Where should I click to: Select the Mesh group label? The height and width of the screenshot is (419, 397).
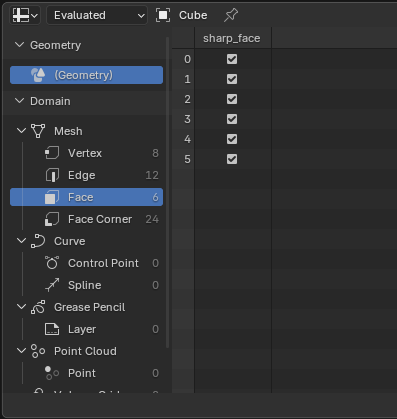tap(68, 131)
